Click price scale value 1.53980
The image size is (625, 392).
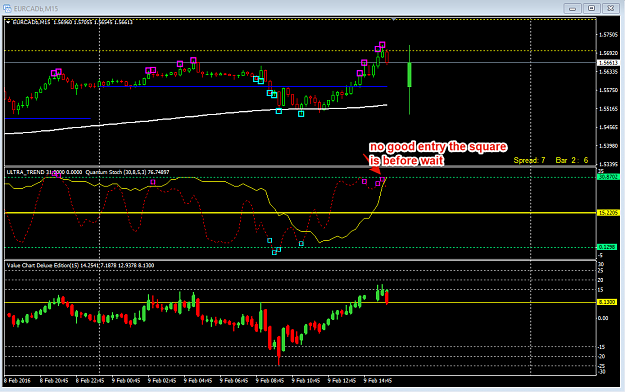(x=608, y=146)
